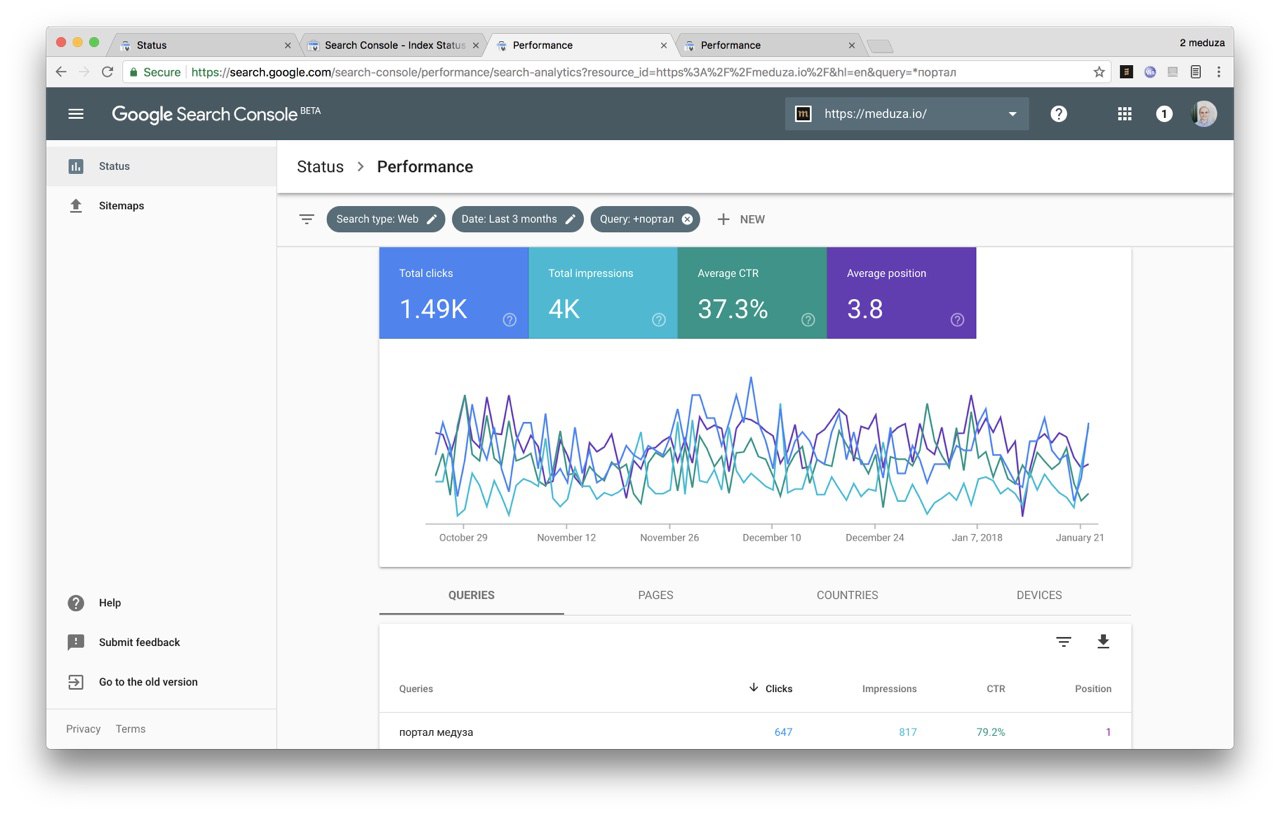The image size is (1280, 815).
Task: Switch to the PAGES tab
Action: pyautogui.click(x=656, y=595)
